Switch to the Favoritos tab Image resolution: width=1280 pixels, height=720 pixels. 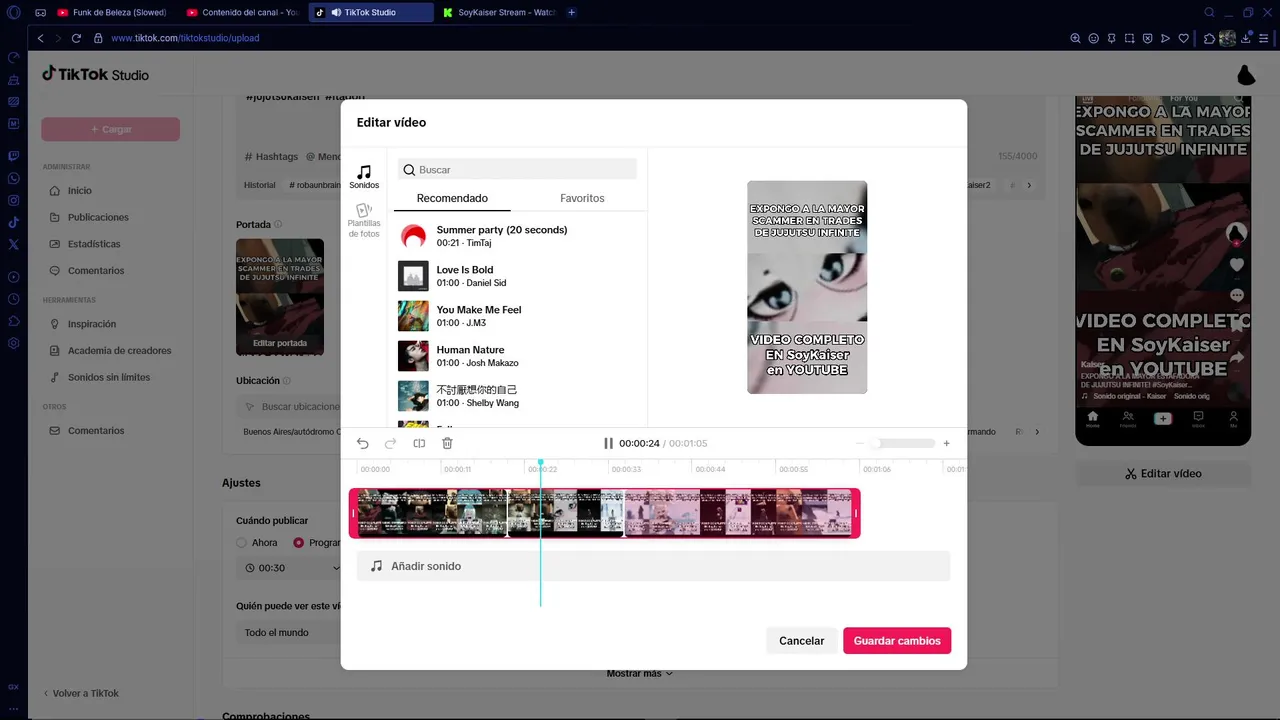582,198
